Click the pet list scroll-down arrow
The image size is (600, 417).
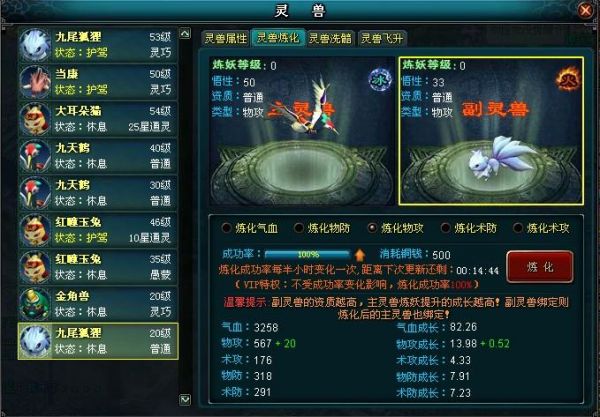click(x=185, y=400)
